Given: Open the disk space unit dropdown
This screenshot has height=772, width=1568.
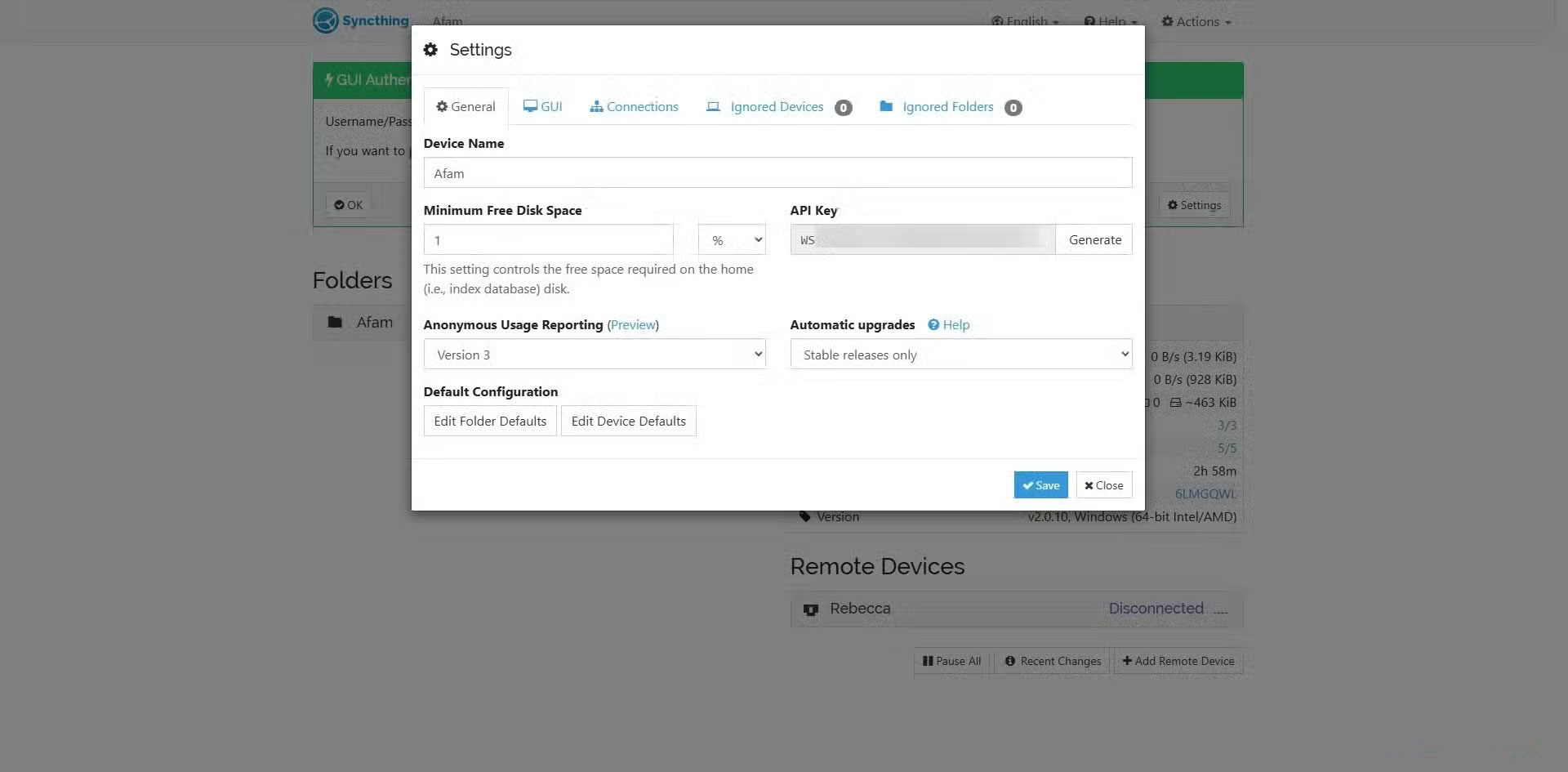Looking at the screenshot, I should [x=732, y=239].
